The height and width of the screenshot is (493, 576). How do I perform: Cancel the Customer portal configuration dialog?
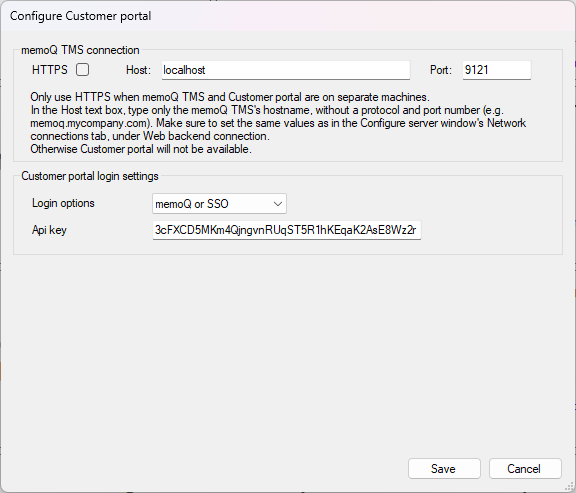525,469
